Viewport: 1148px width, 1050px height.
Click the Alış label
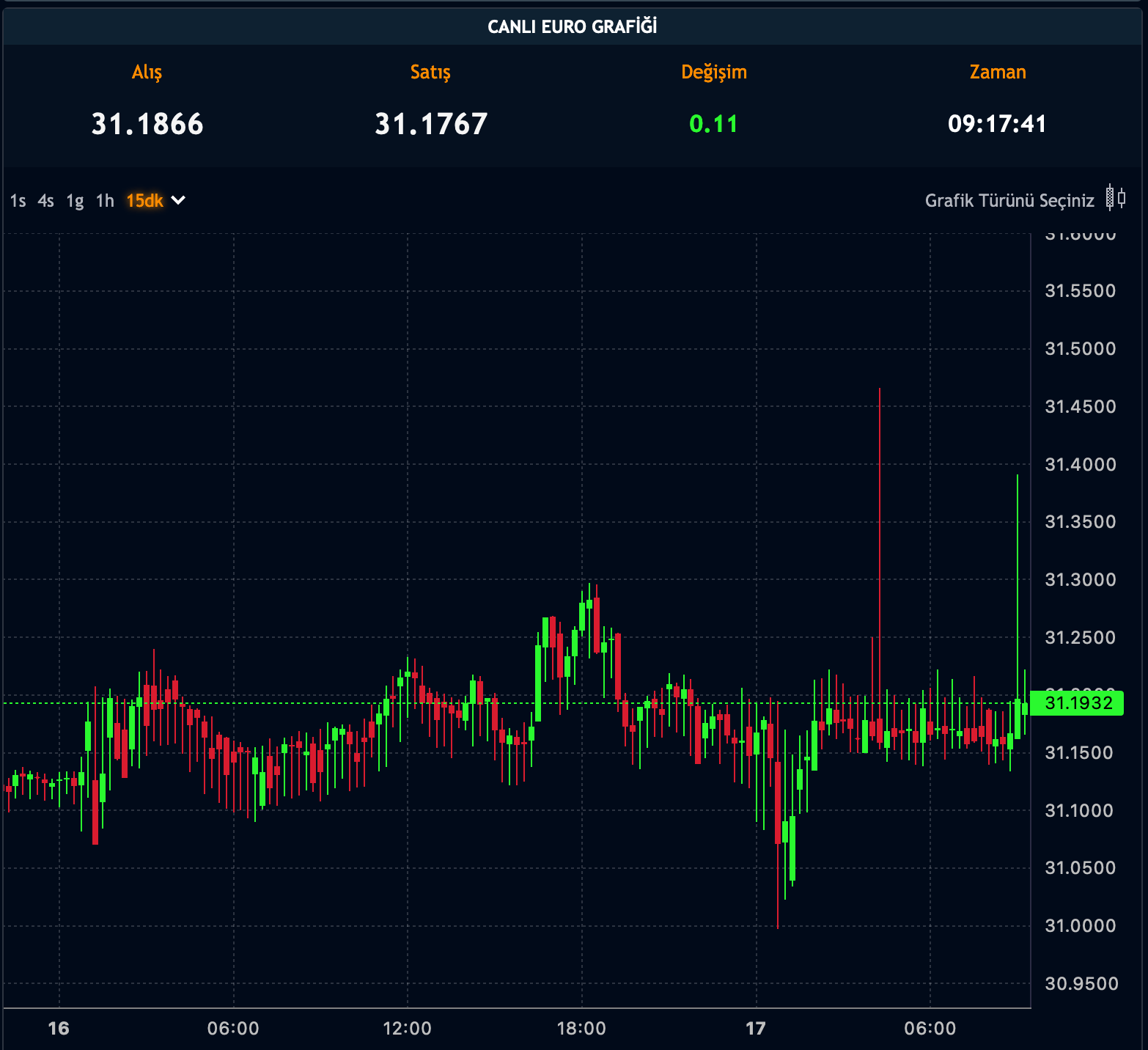click(x=147, y=72)
